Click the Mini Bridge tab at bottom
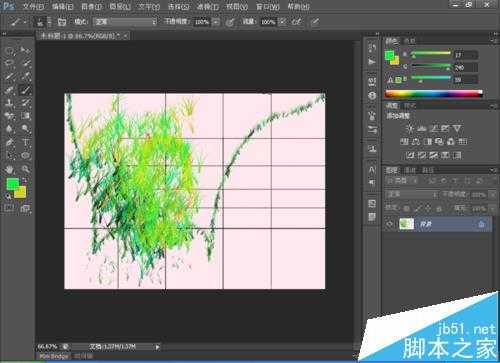 tap(54, 356)
